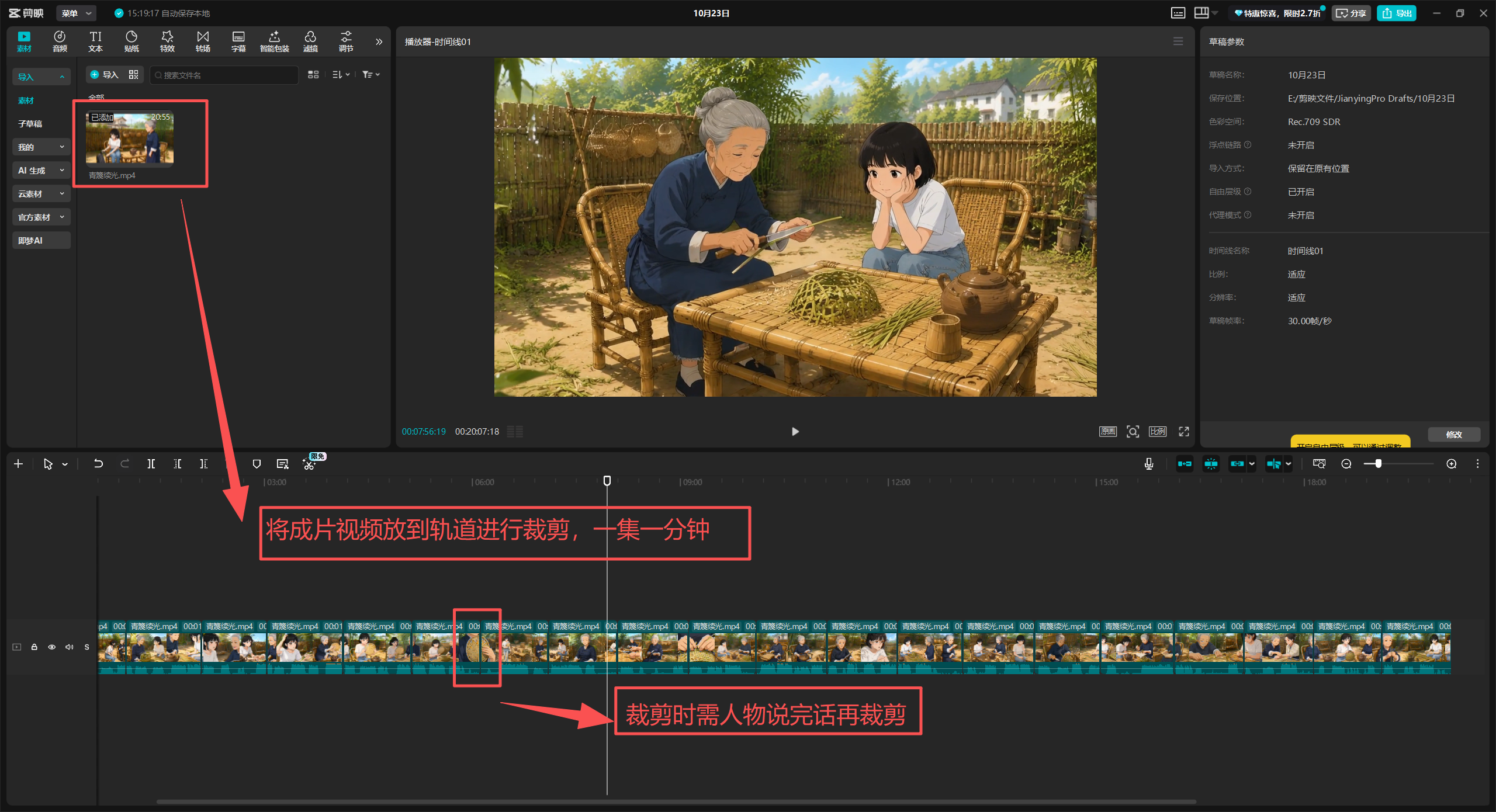1496x812 pixels.
Task: Toggle preview axis button
Action: 1274,464
